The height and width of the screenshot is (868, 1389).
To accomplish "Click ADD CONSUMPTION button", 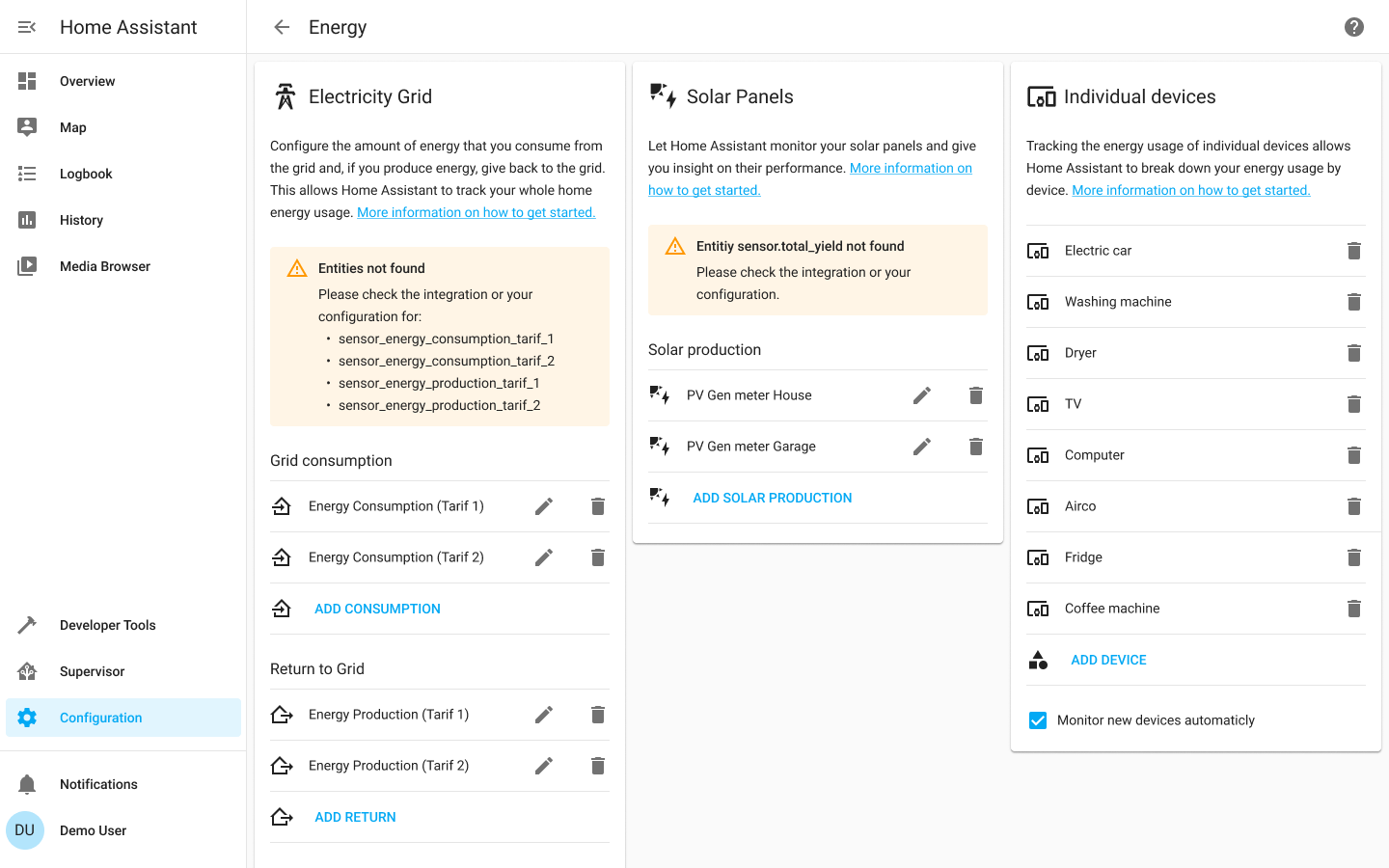I will (377, 609).
